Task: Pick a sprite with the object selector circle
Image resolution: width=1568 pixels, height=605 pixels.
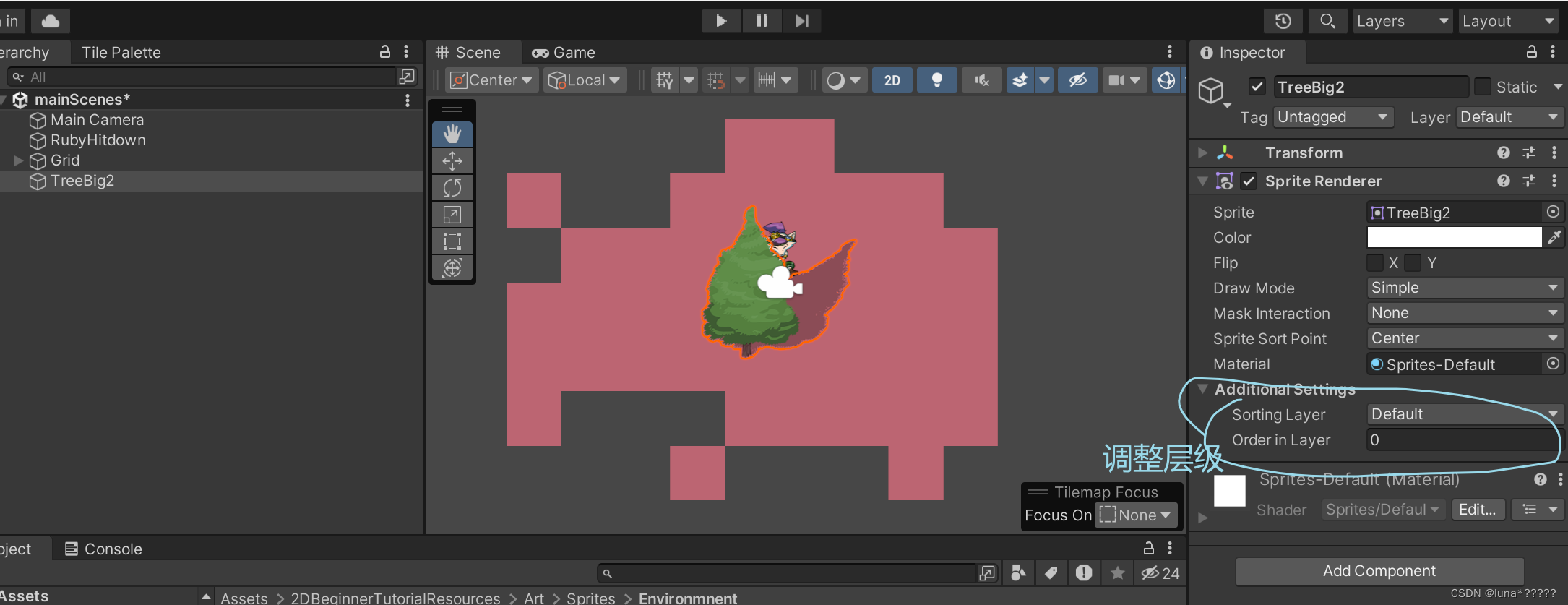Action: click(x=1553, y=212)
